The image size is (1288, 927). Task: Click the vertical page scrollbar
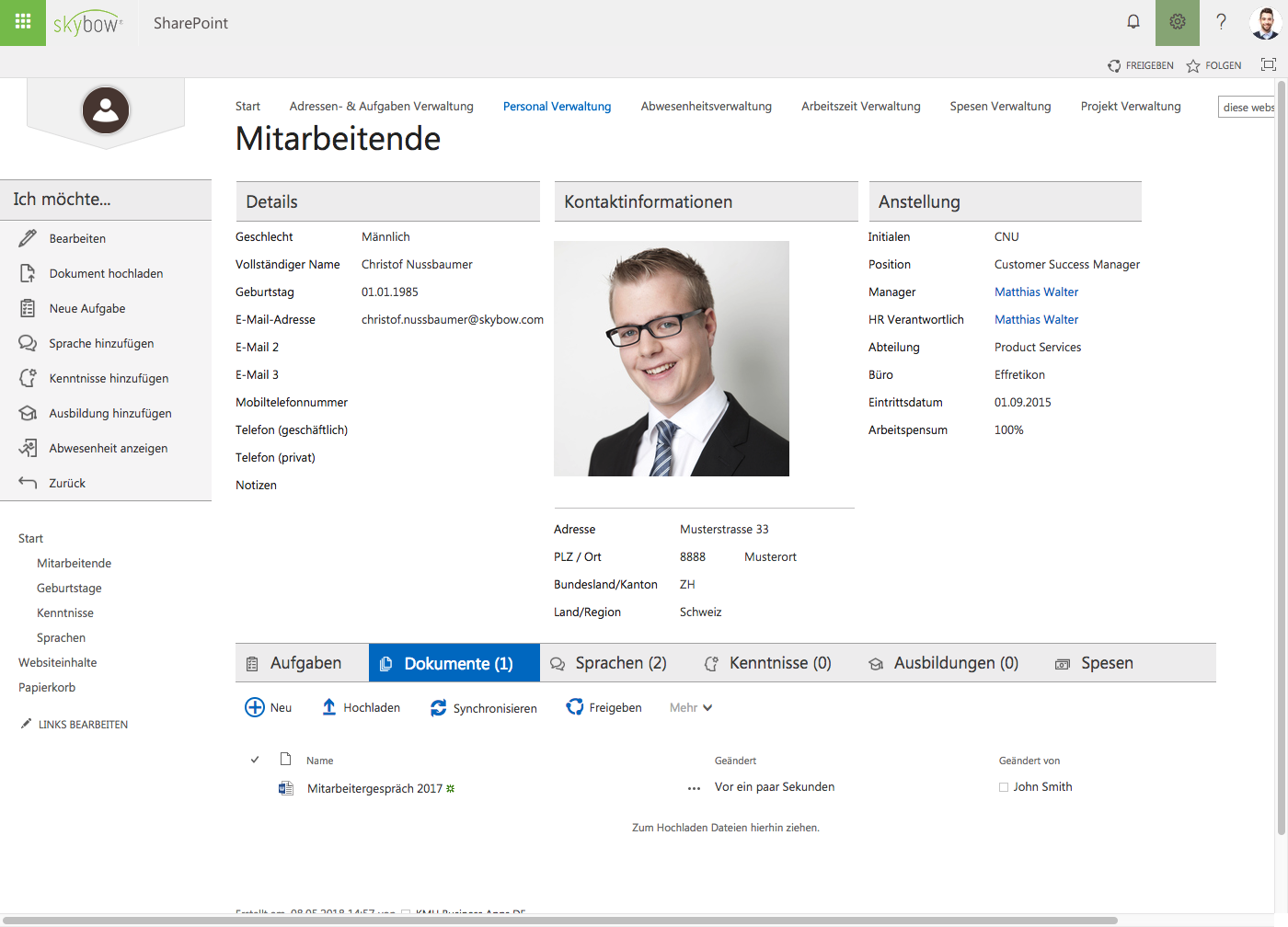click(1282, 458)
